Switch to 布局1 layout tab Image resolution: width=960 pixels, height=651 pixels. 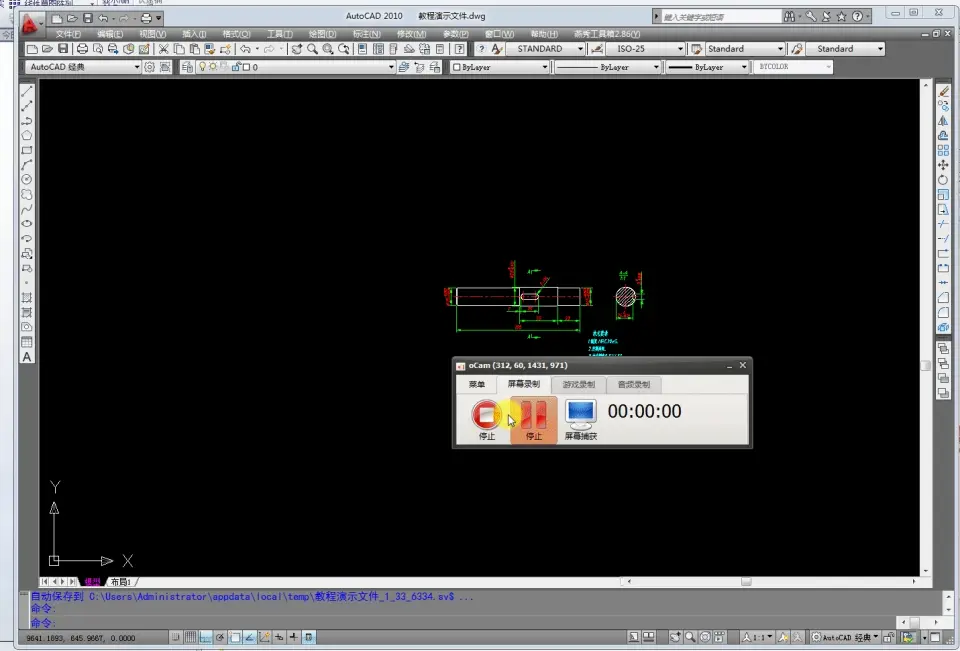[121, 582]
